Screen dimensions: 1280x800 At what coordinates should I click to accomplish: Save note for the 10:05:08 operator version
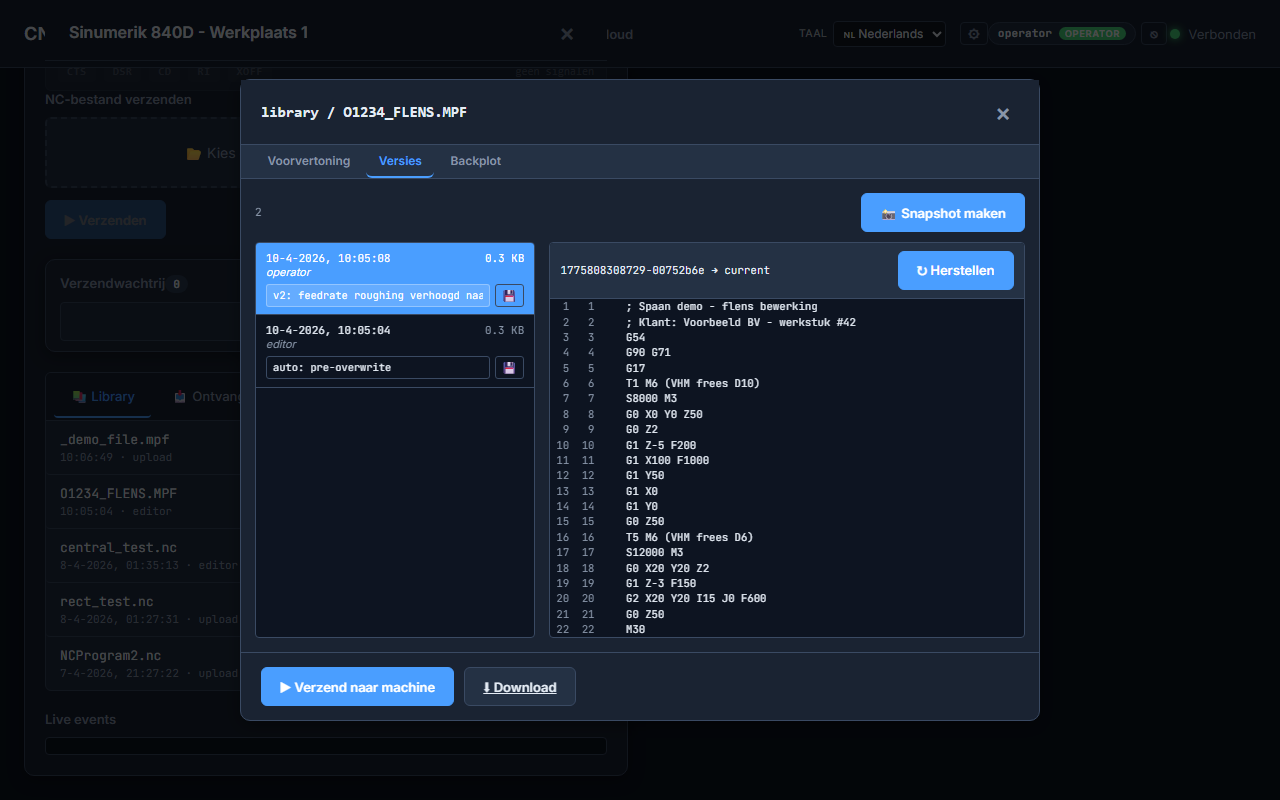[509, 296]
